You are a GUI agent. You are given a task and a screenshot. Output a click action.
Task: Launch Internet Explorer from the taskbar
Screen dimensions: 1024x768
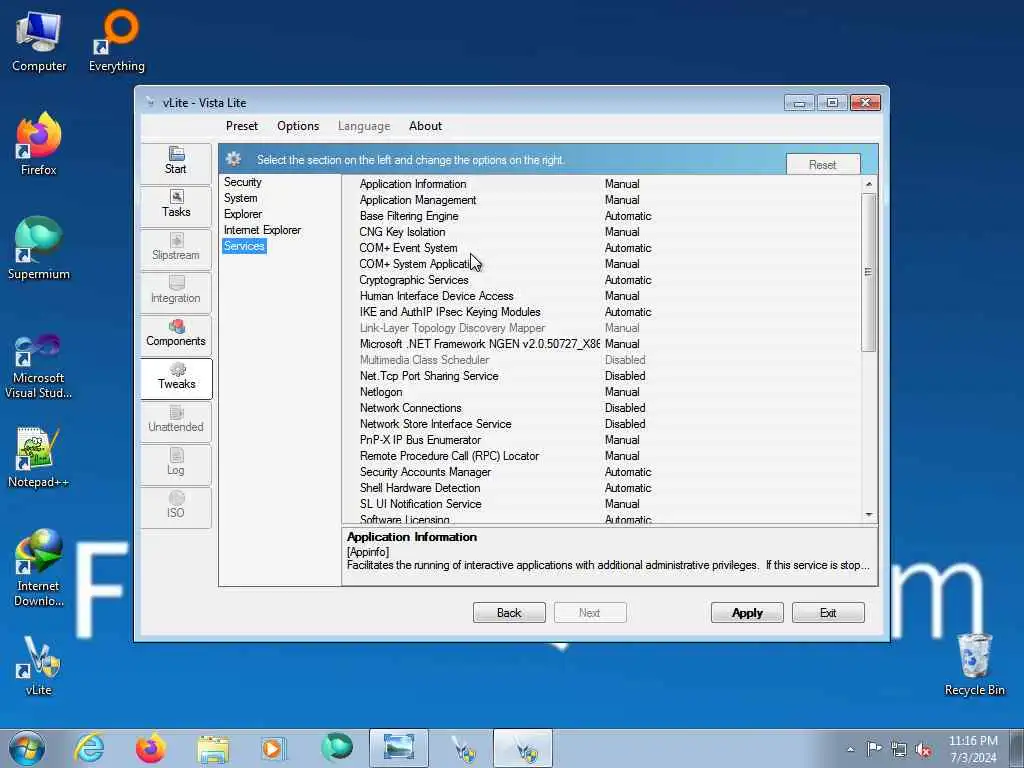(x=89, y=748)
